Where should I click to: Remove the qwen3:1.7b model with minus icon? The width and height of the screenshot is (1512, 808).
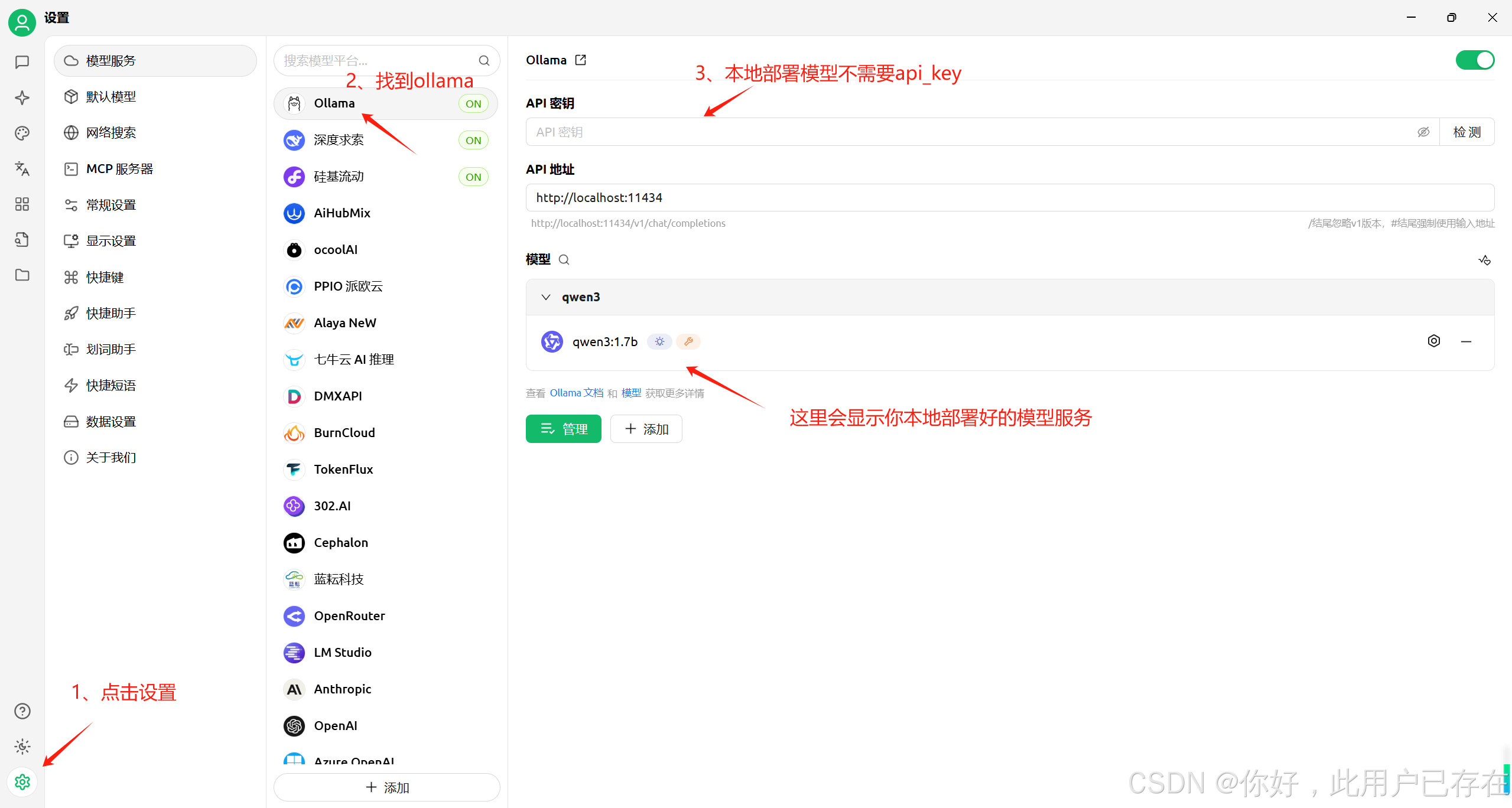click(x=1466, y=341)
